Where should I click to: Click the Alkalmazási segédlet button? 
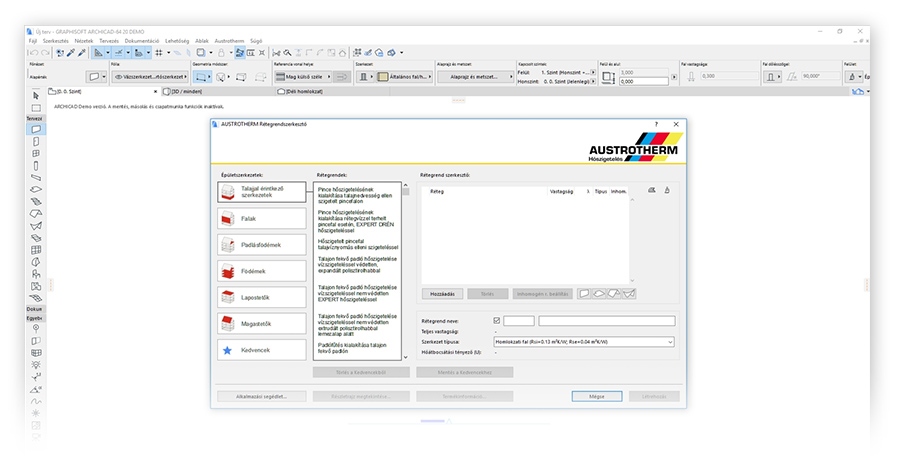tap(261, 396)
